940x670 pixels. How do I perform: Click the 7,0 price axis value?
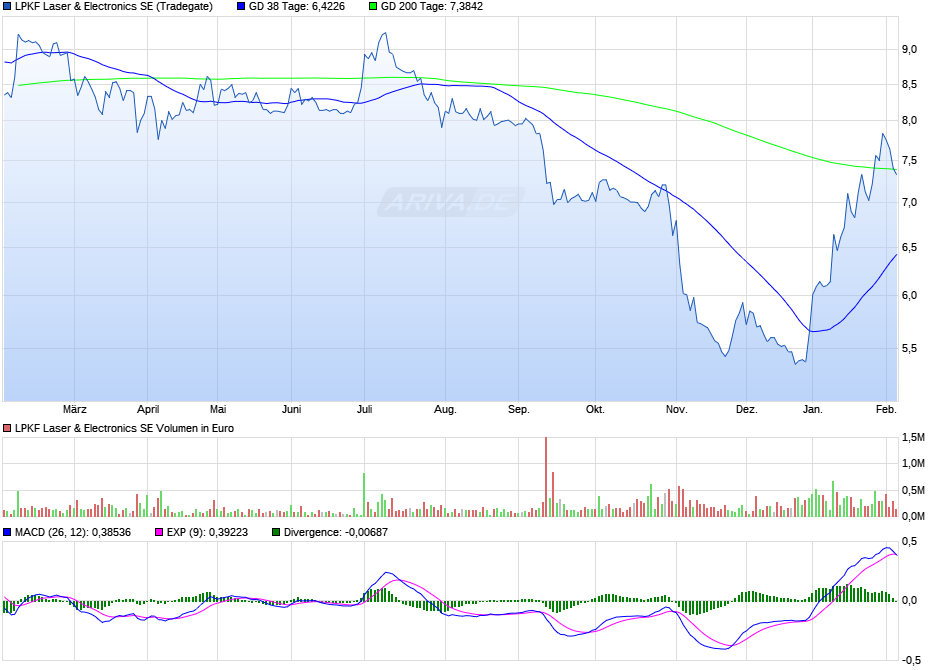tap(909, 203)
